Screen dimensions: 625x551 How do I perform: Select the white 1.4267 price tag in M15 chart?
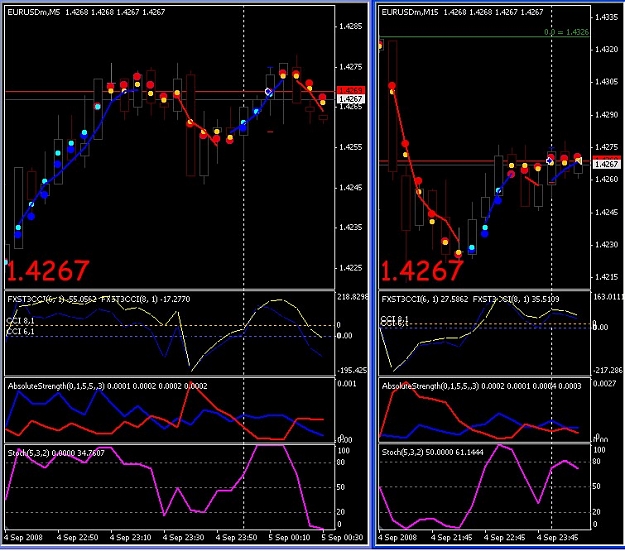pos(607,164)
